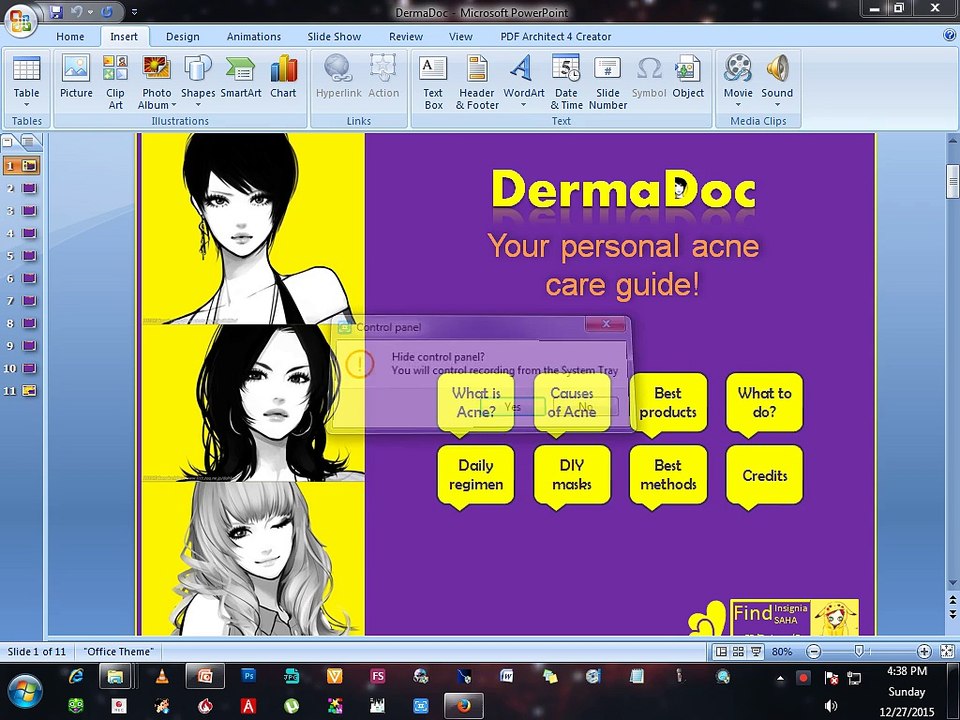The height and width of the screenshot is (720, 960).
Task: Zoom in with the plus button
Action: 924,651
